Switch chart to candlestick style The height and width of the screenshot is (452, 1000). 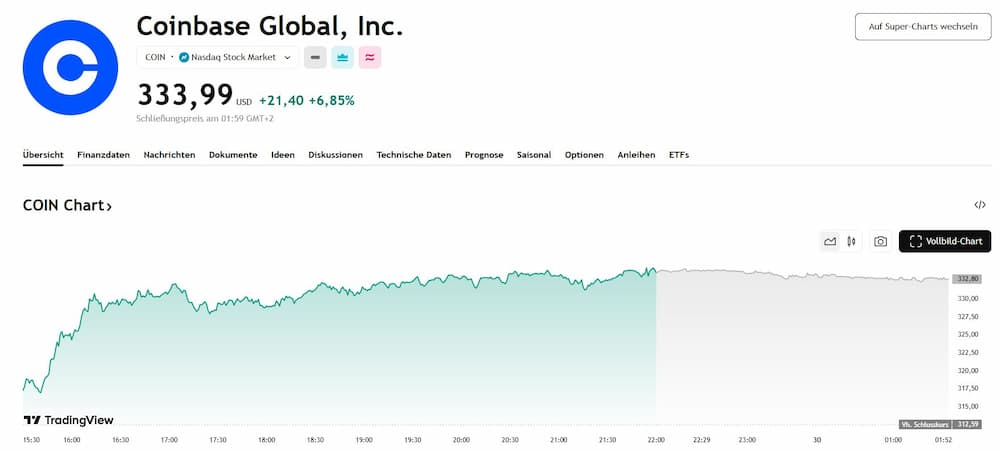point(851,241)
